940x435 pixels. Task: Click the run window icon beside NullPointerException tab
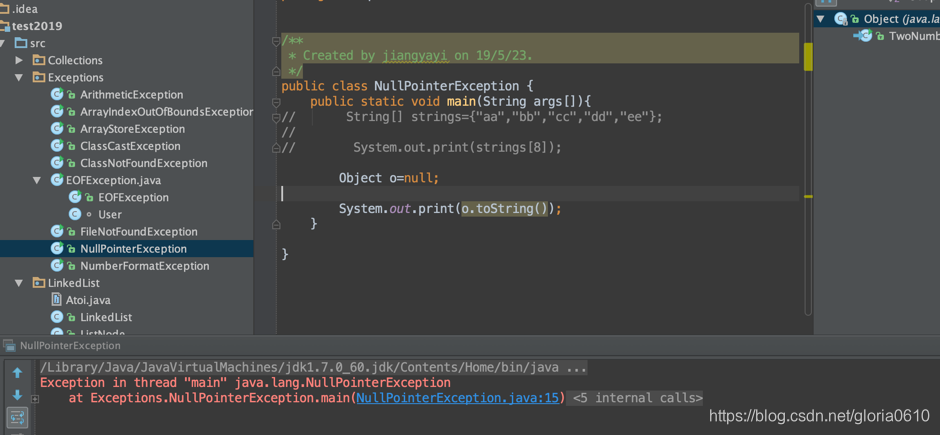9,345
